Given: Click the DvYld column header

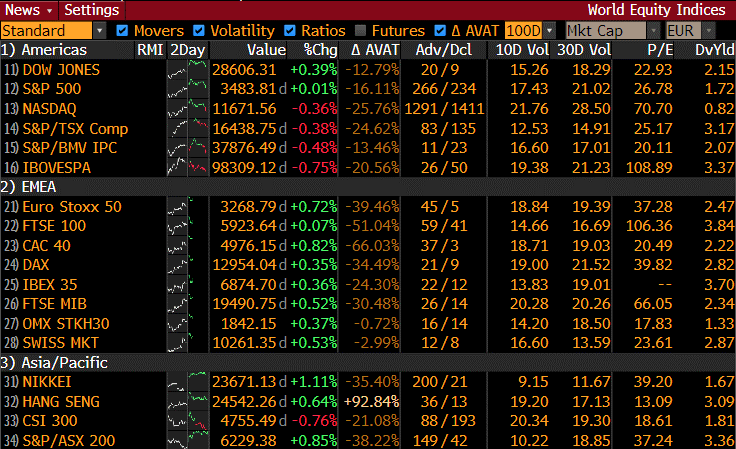Looking at the screenshot, I should (x=715, y=50).
